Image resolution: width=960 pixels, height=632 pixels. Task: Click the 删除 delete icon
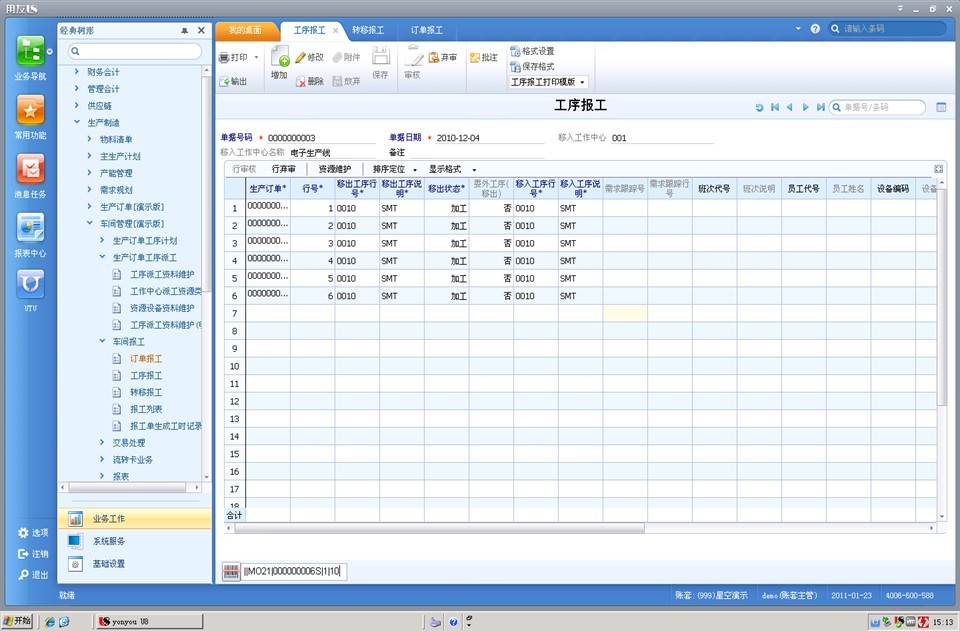(301, 81)
